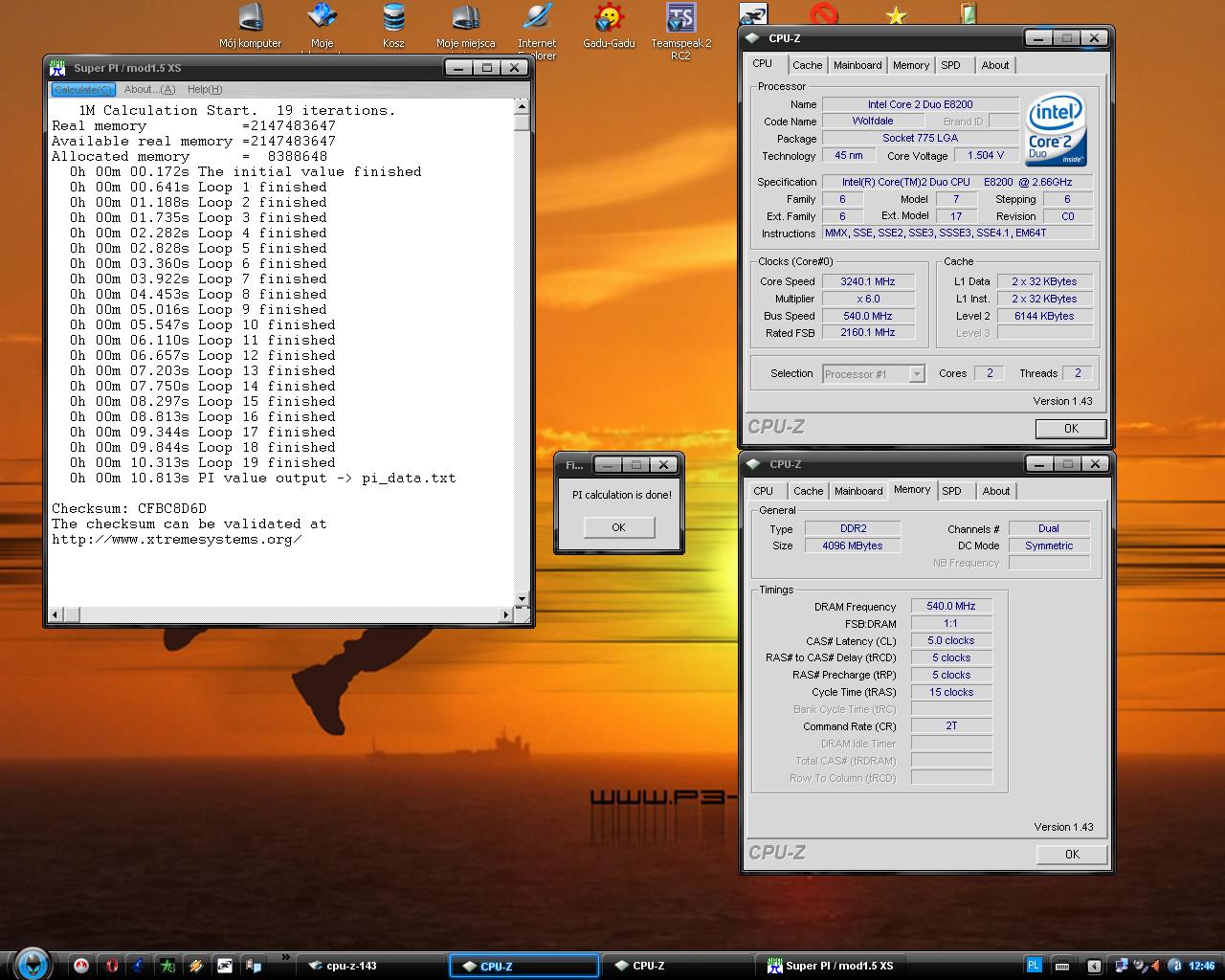Viewport: 1225px width, 980px height.
Task: Click the blue figure quick launch icon
Action: (x=139, y=966)
